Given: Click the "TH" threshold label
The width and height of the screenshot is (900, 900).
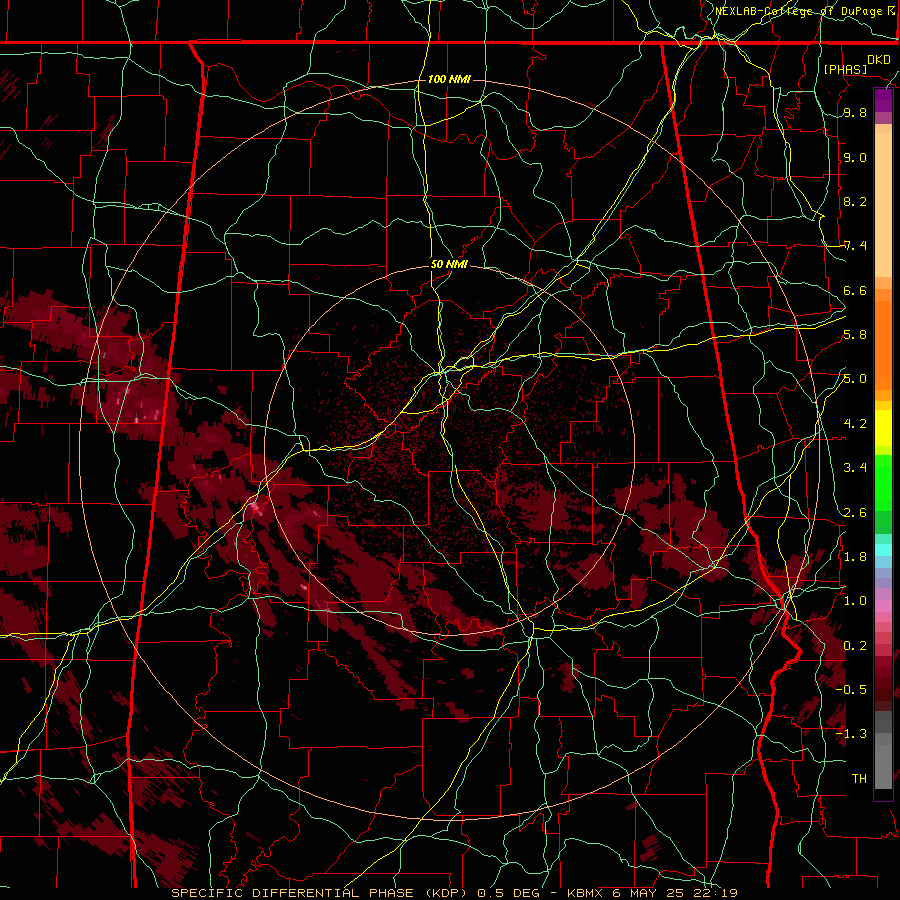Looking at the screenshot, I should click(859, 779).
